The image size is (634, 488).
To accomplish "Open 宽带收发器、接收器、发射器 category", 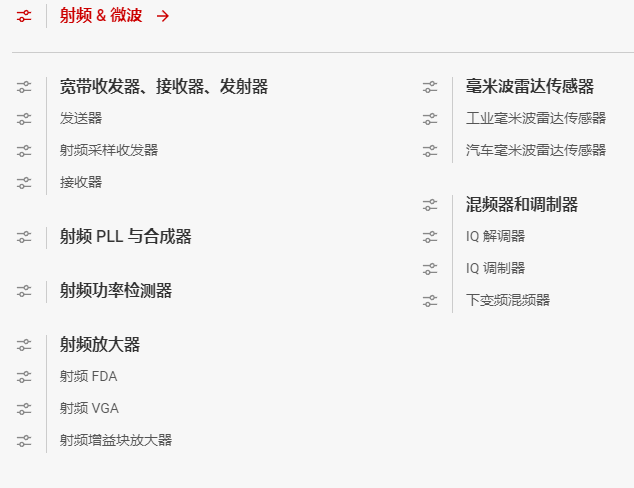I will [163, 87].
